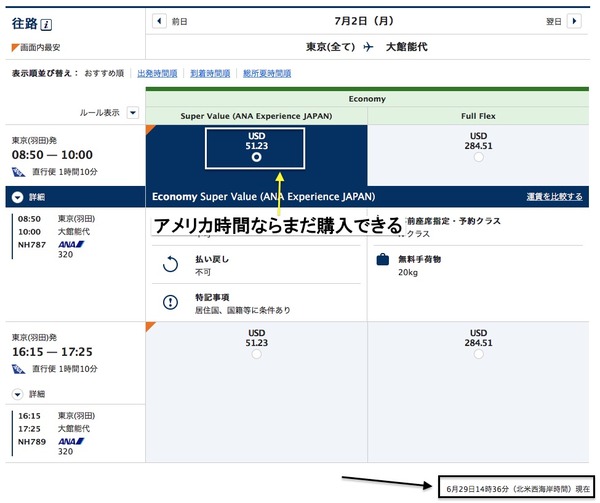Click the 16:15 — 17:25 flight time
The height and width of the screenshot is (503, 600).
pos(52,352)
